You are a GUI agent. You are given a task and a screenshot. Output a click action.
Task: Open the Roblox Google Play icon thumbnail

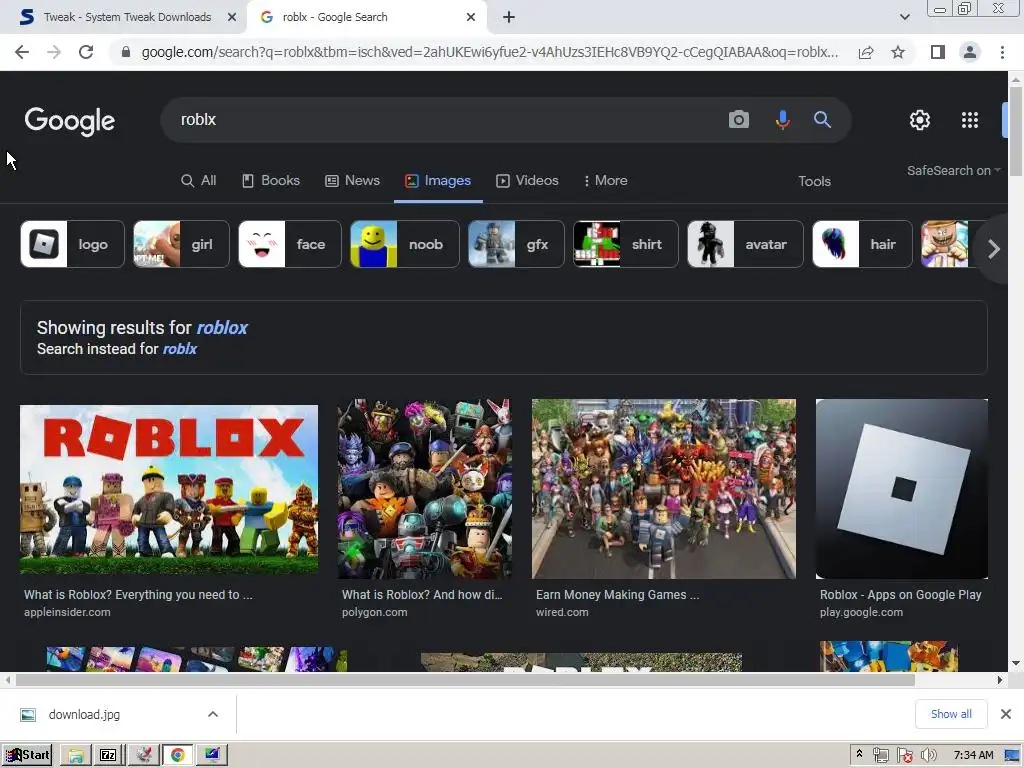click(902, 489)
